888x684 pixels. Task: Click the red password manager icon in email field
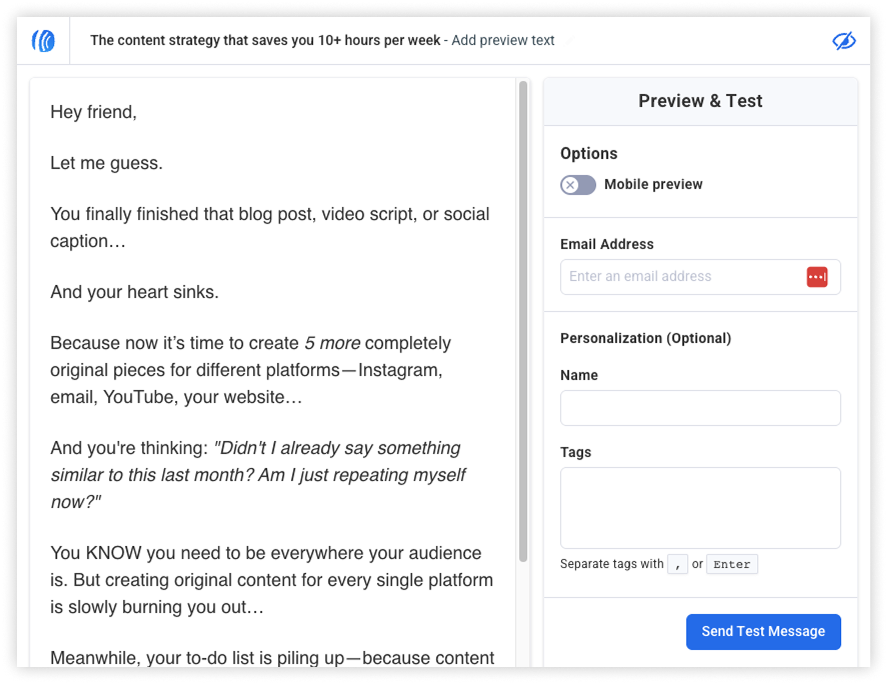(x=817, y=277)
